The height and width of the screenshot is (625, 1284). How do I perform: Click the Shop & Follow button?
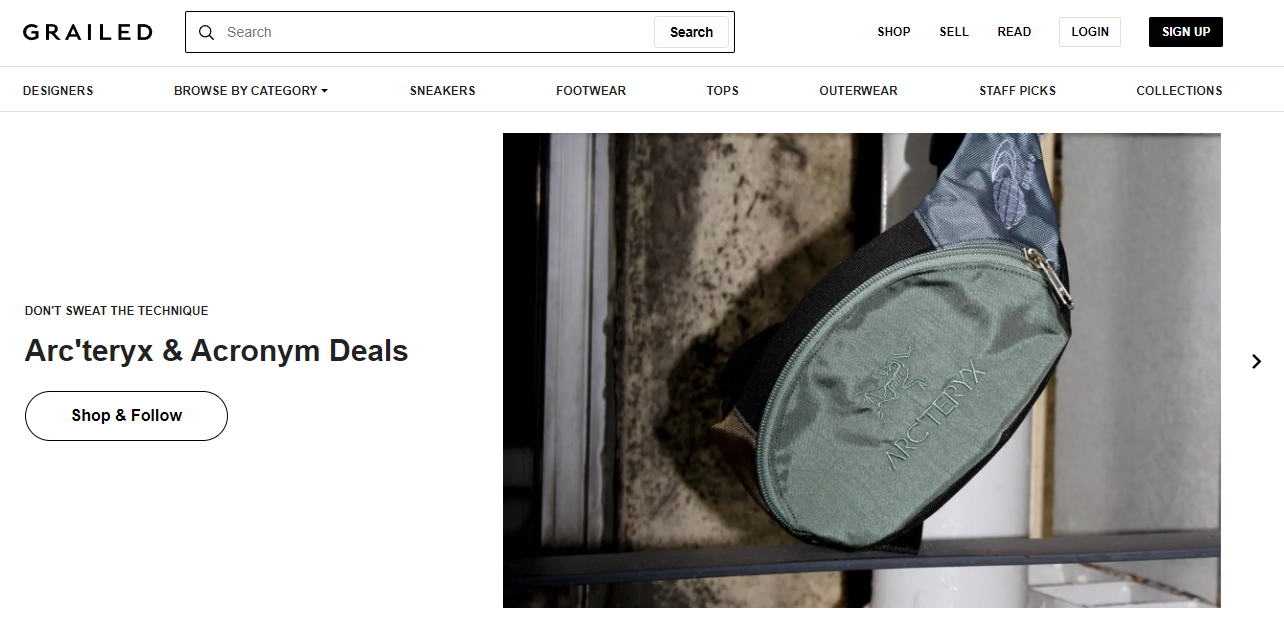point(126,416)
